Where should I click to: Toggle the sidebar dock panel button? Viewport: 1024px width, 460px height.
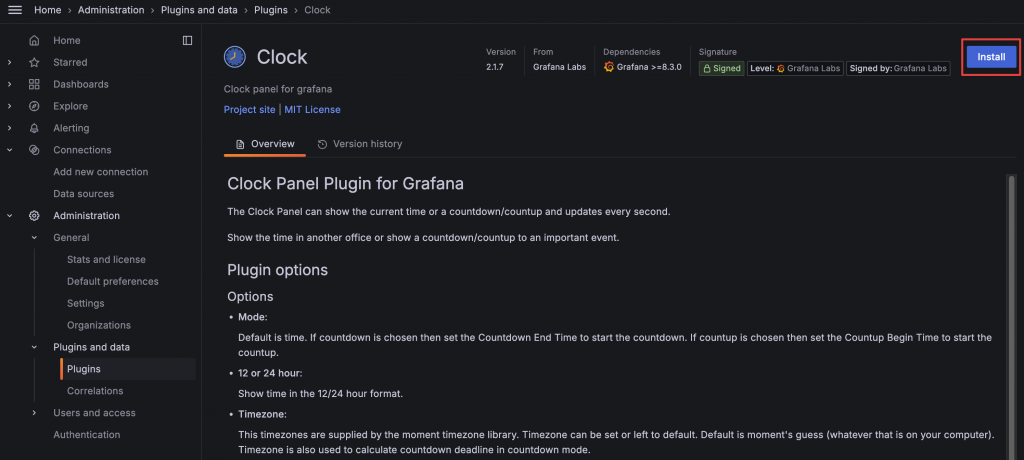(187, 41)
